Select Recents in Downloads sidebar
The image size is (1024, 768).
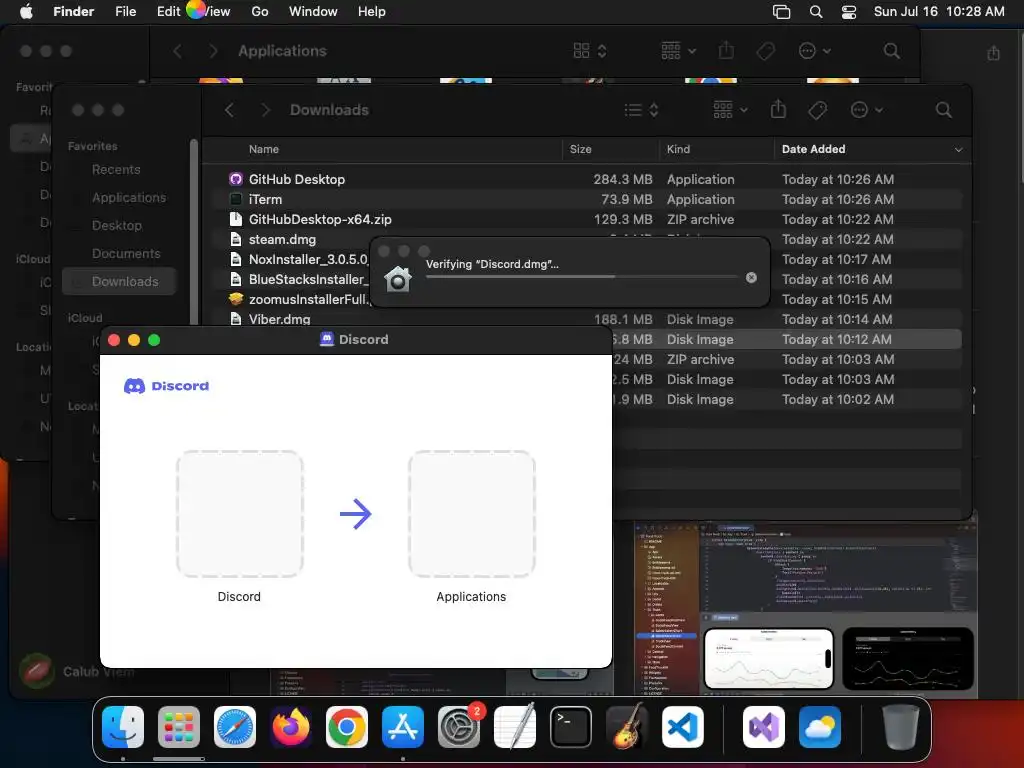pos(116,170)
